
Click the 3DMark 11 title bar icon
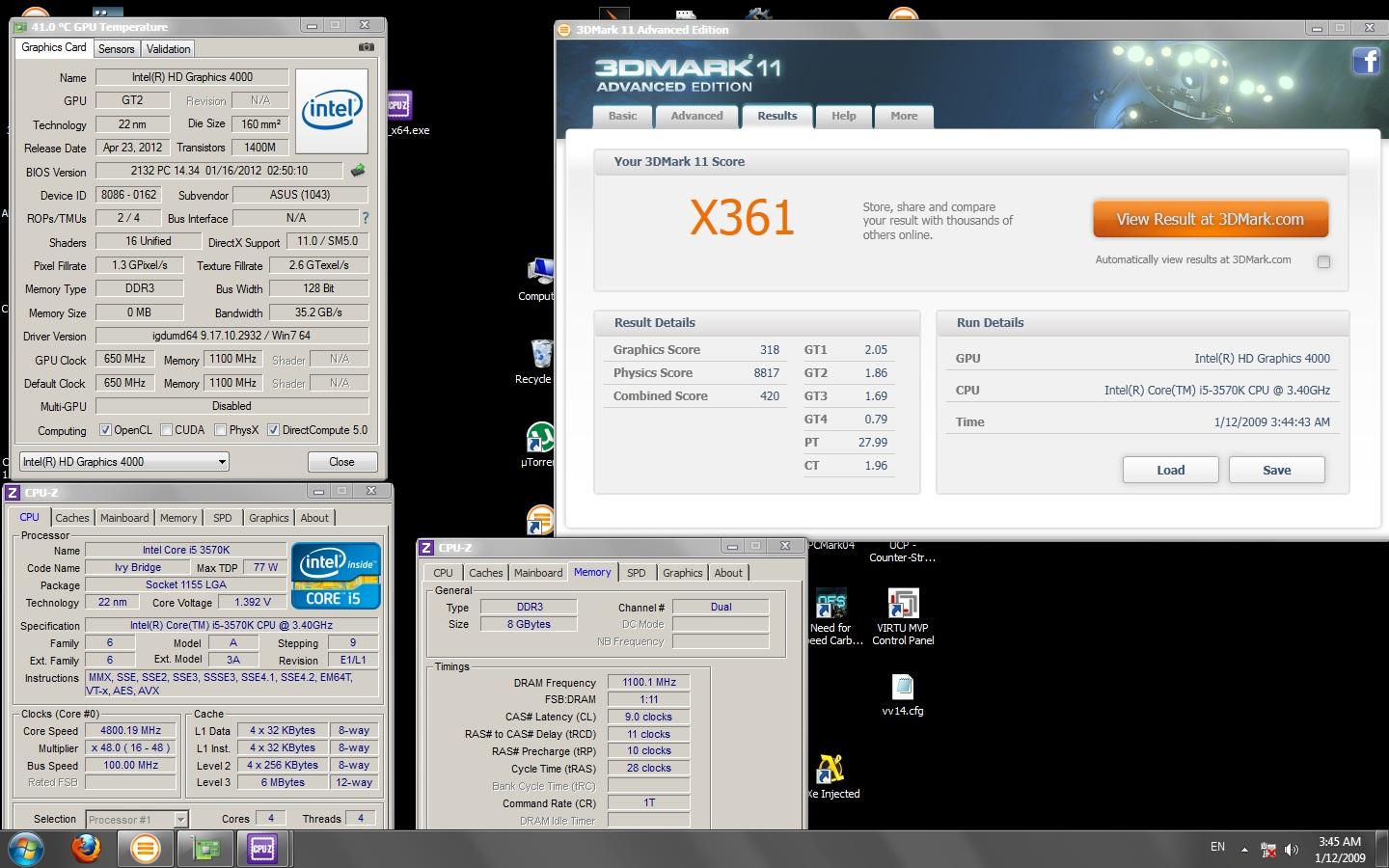[565, 30]
